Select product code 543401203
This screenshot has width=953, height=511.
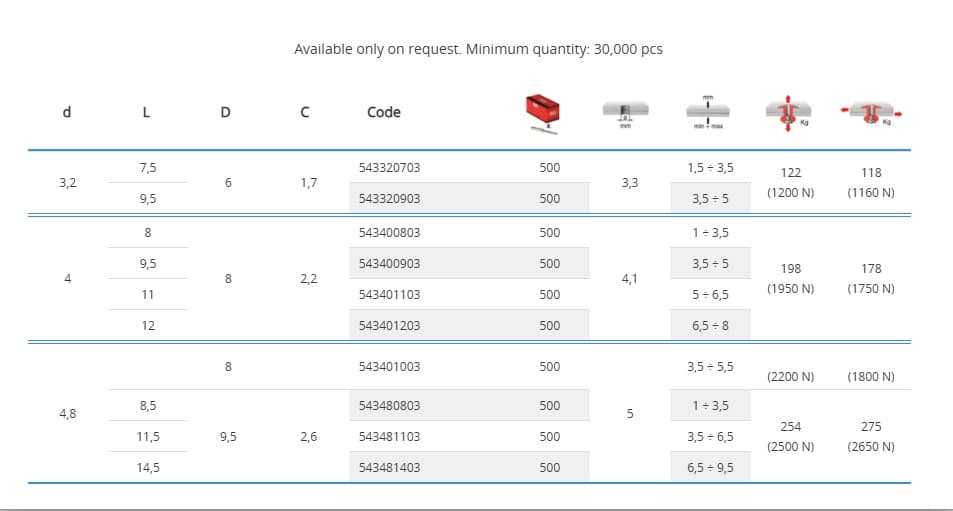[x=389, y=326]
